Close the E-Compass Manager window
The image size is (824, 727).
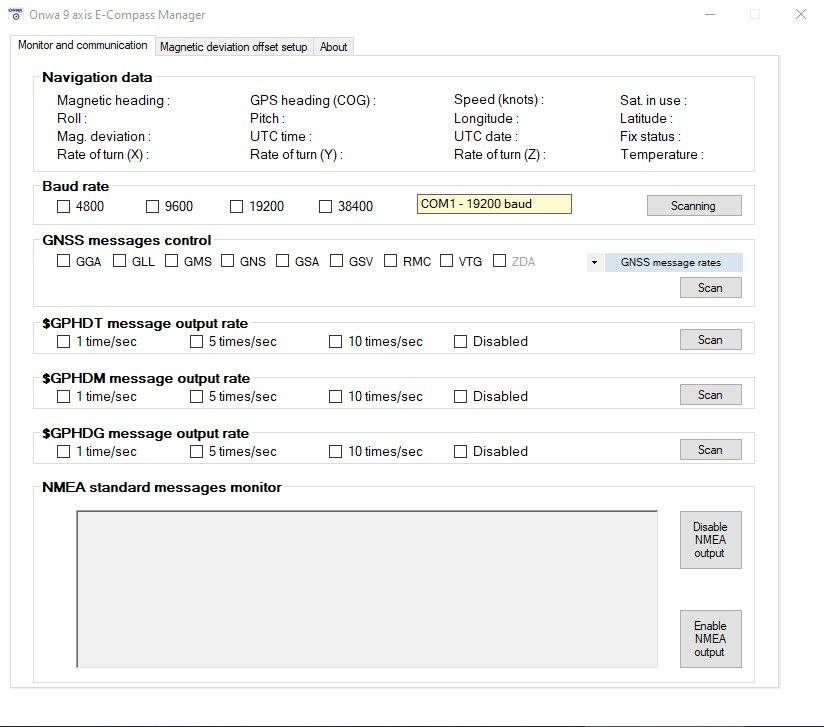point(800,14)
